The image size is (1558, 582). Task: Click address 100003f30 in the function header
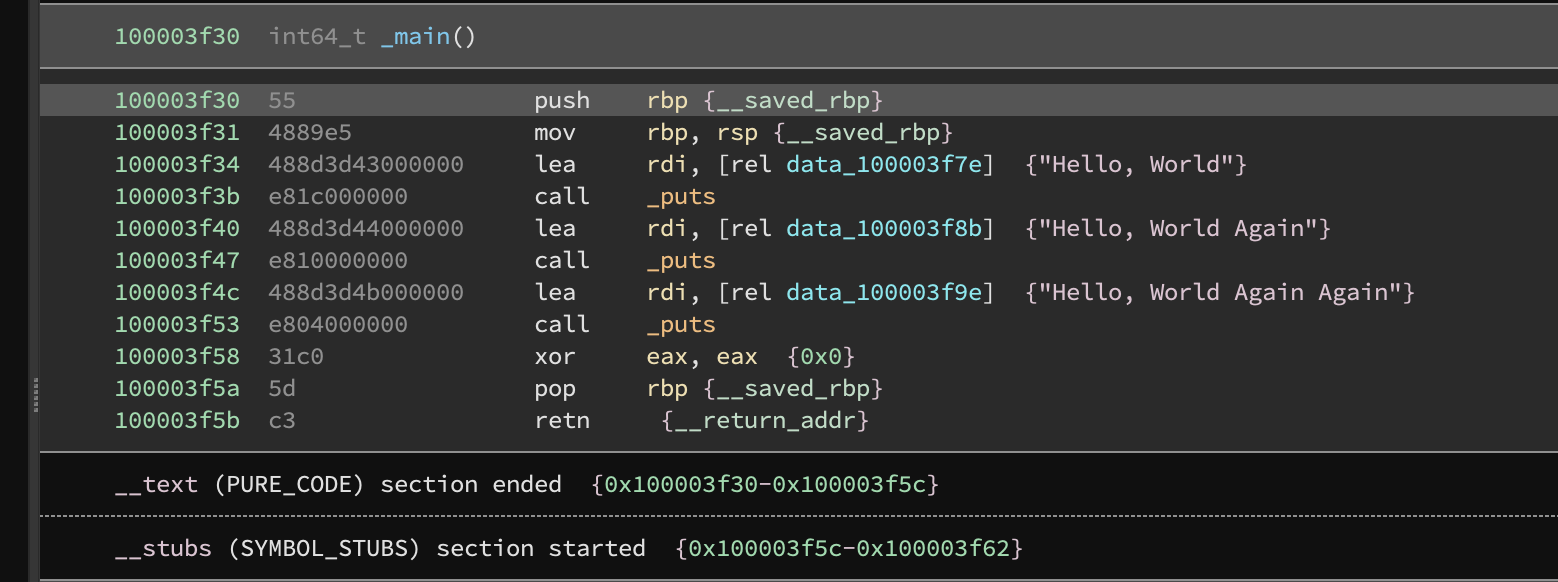pos(177,37)
